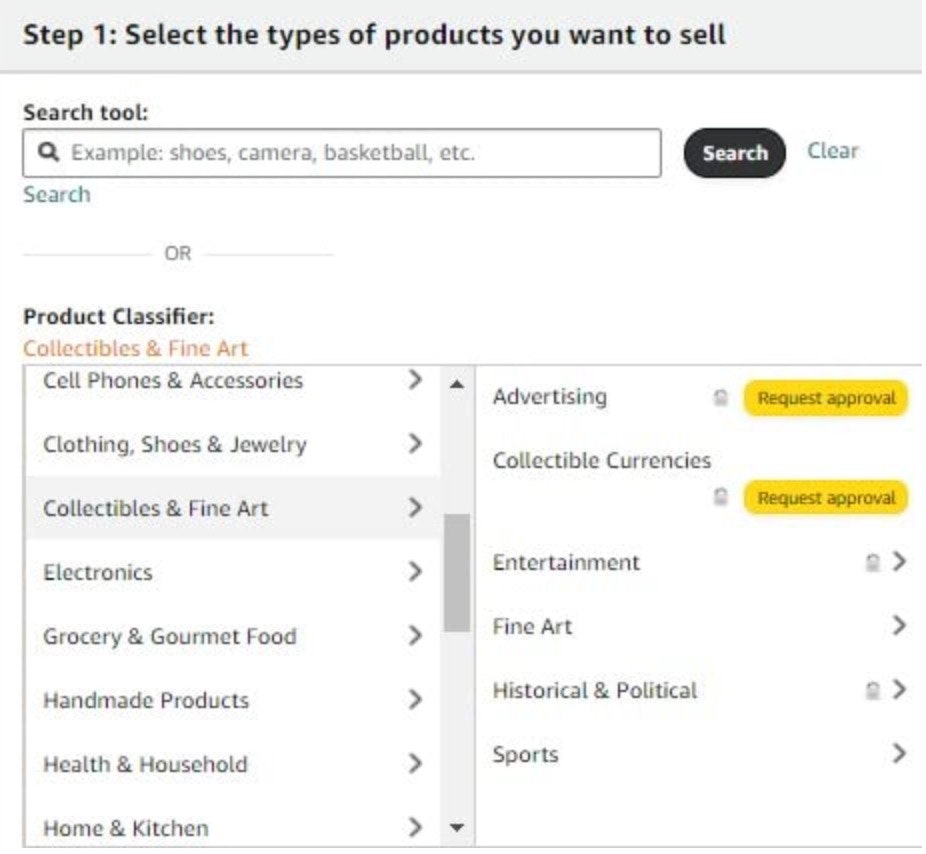Select Grocery & Gourmet Food category

169,636
